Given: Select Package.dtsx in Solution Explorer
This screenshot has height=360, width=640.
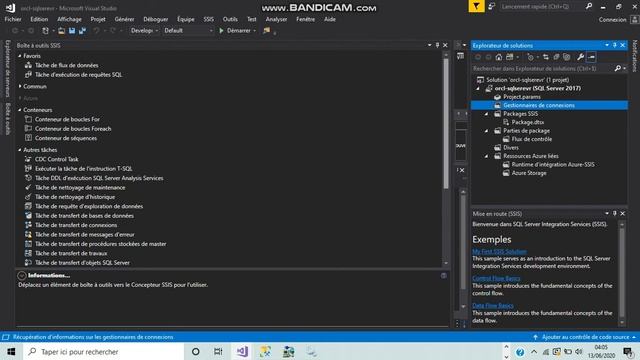Looking at the screenshot, I should tap(528, 122).
